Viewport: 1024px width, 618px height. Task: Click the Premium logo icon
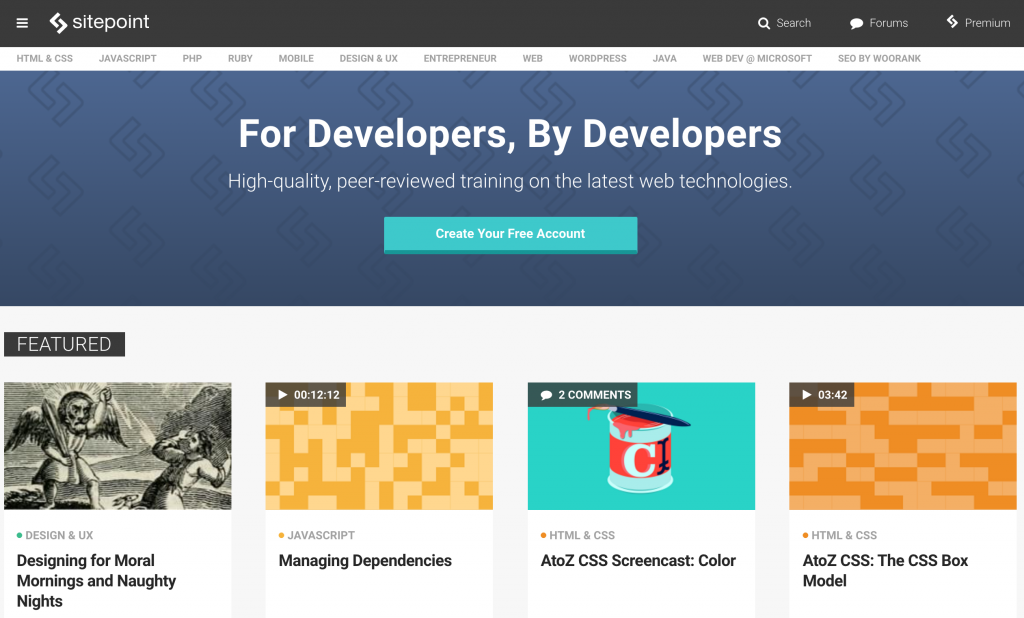[x=952, y=22]
